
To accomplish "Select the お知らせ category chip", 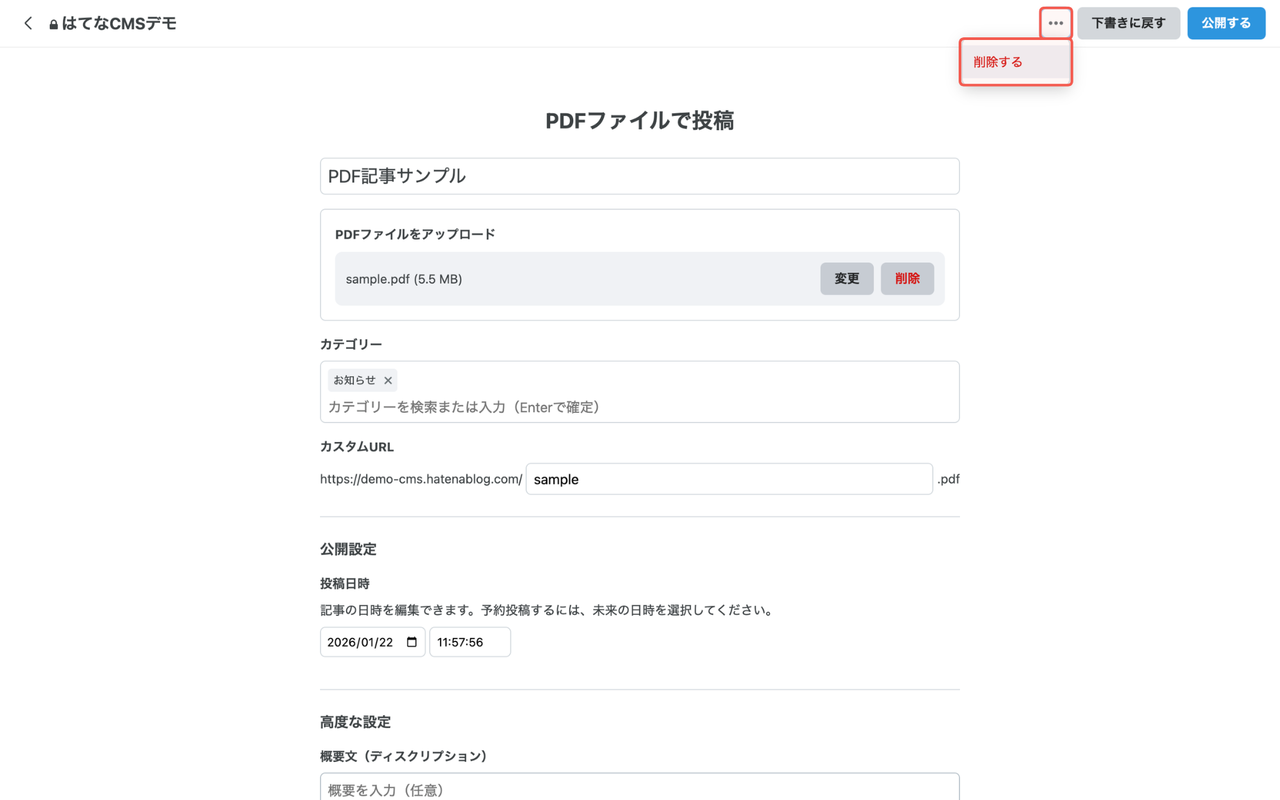I will (355, 380).
